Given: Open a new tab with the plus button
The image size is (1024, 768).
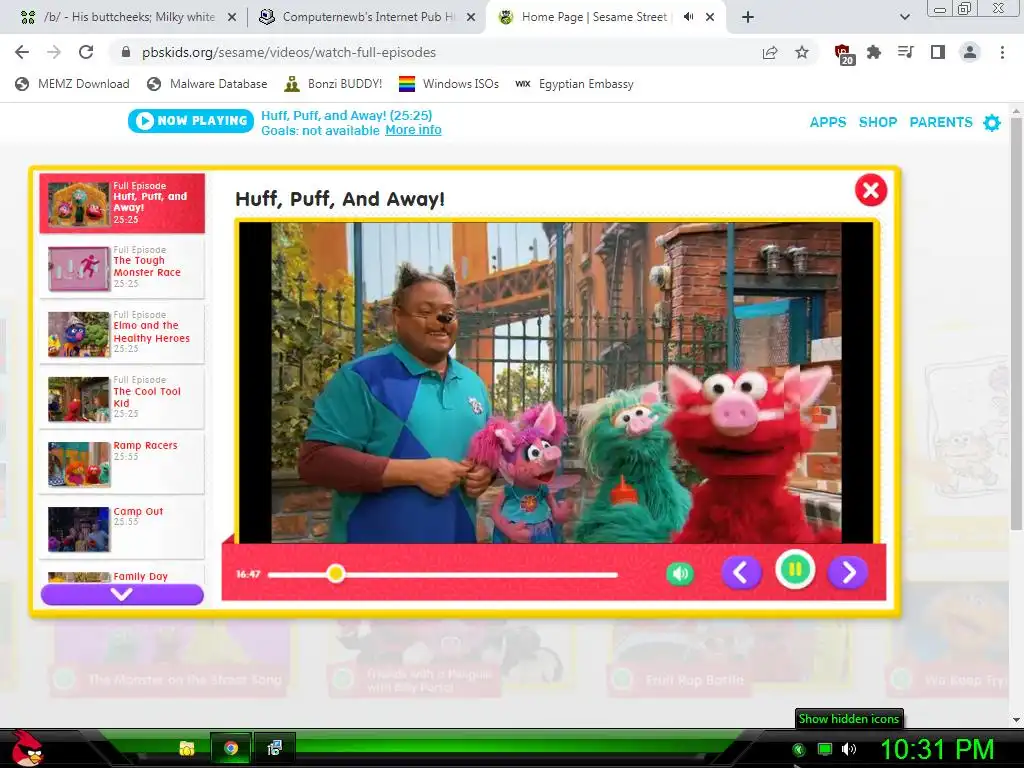Looking at the screenshot, I should (x=748, y=17).
